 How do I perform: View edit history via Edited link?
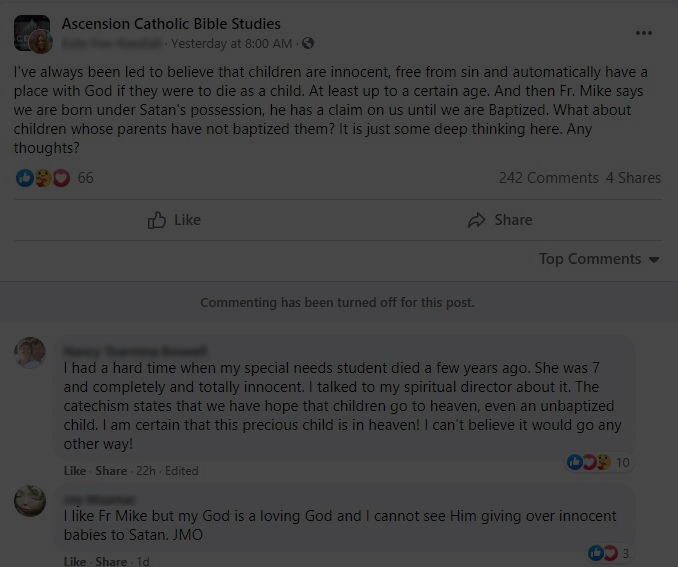coord(182,471)
